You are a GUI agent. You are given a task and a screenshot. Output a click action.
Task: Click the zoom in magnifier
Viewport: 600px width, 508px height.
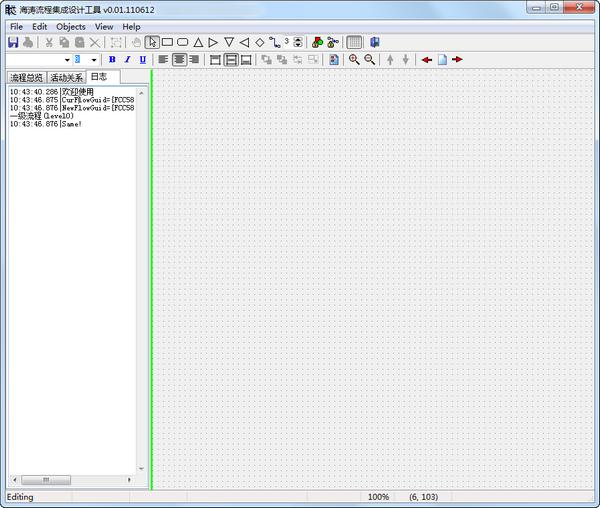pos(354,60)
